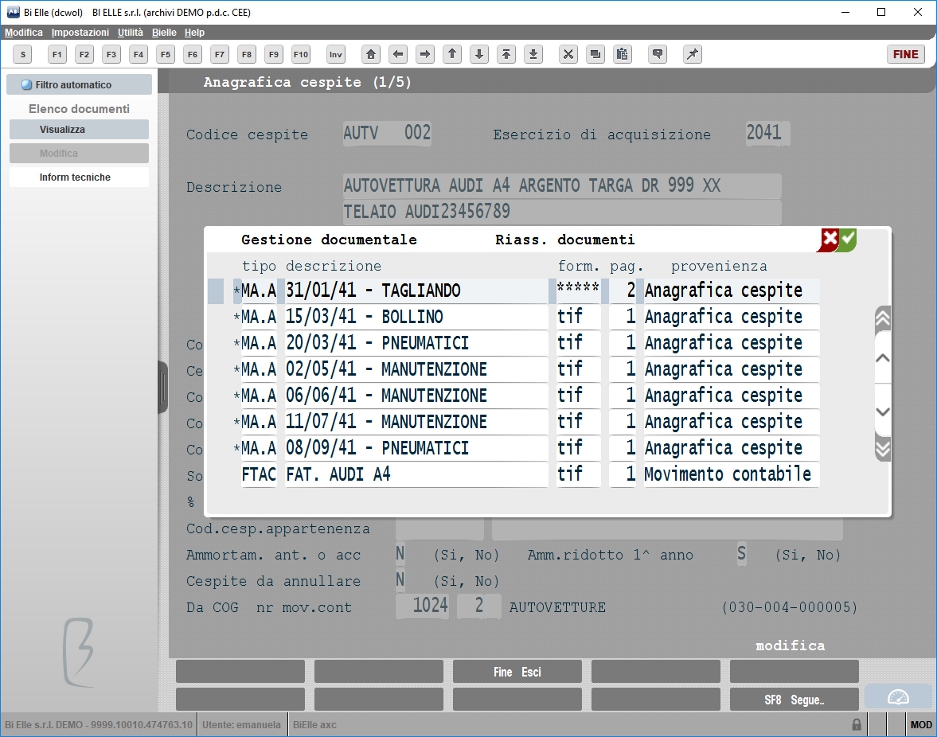Screen dimensions: 937x737
Task: Jump to list top with double-up chevron
Action: (883, 319)
